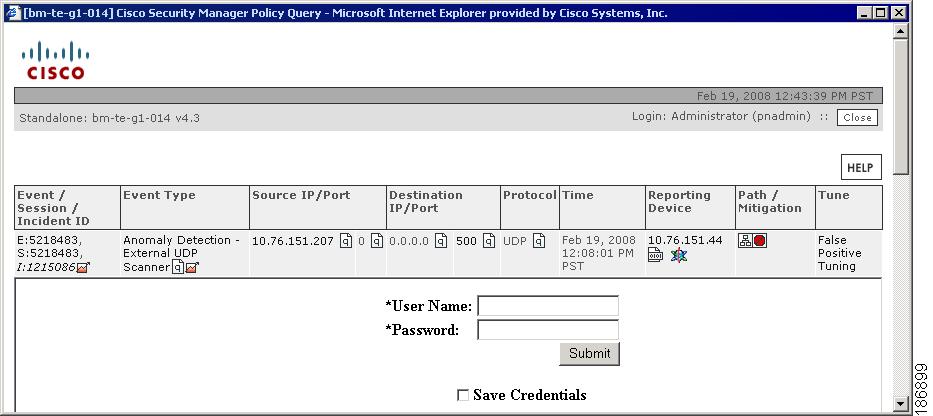Viewport: 933px width, 416px height.
Task: Toggle Save Credentials checkbox
Action: pos(463,395)
